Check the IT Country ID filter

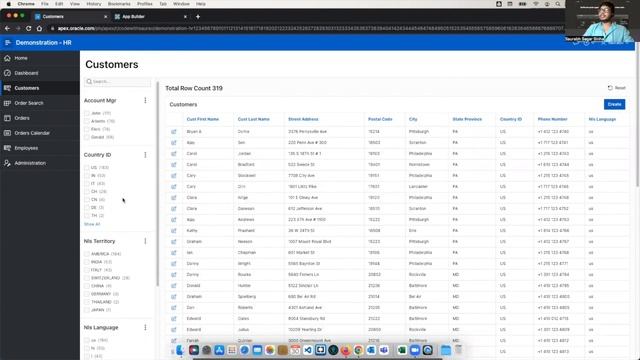tap(87, 184)
